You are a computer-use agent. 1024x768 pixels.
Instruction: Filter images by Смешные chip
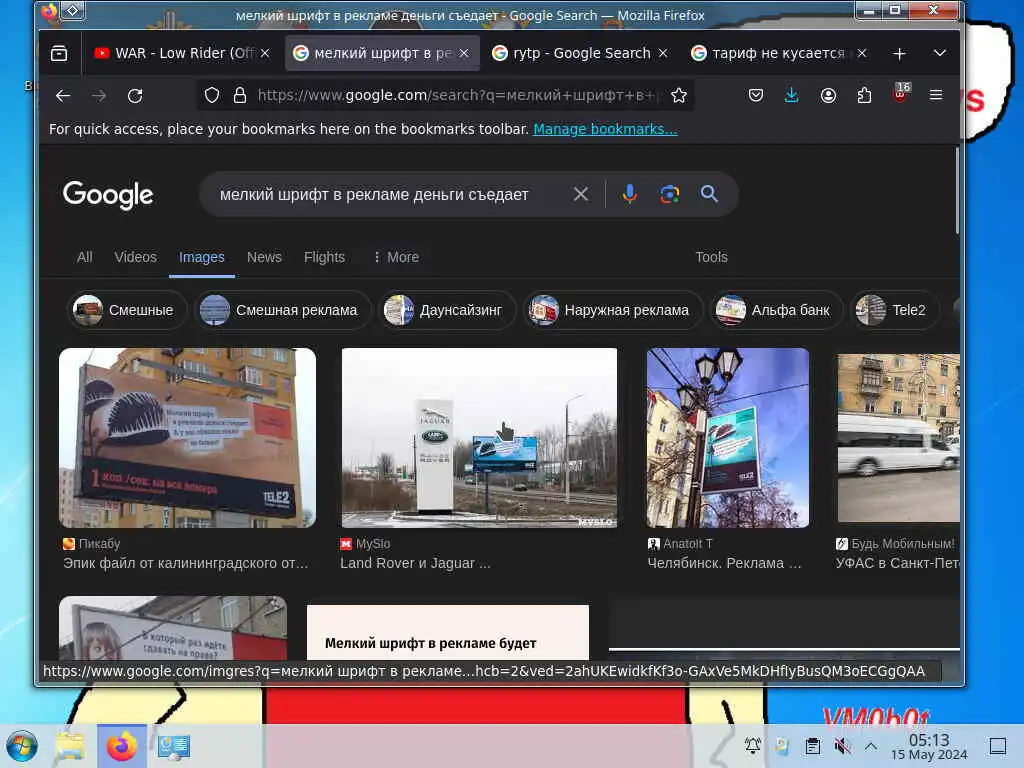[x=126, y=310]
